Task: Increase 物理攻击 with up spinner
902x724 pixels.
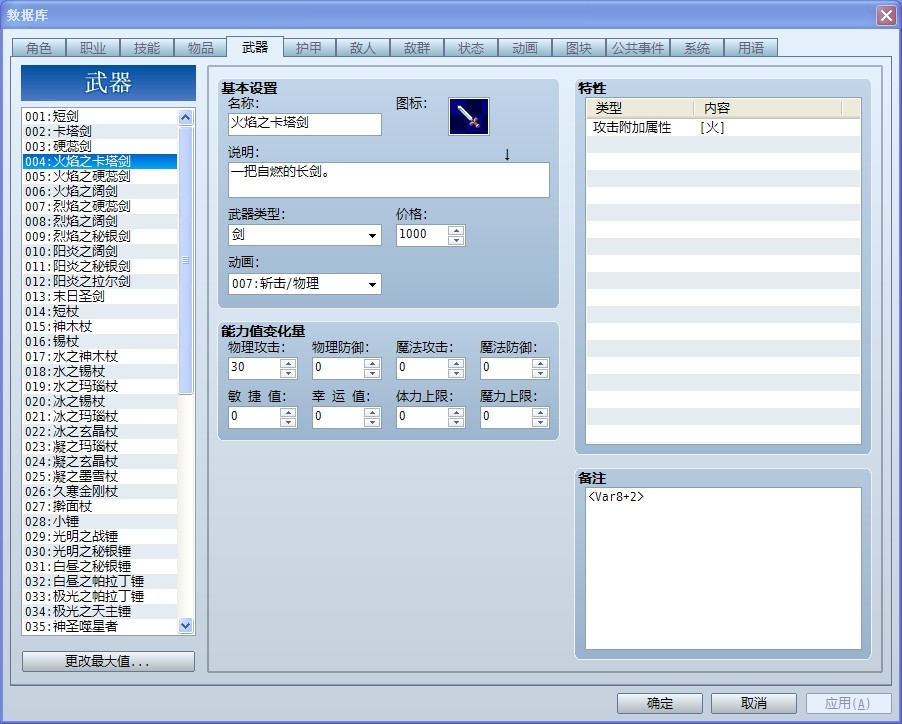Action: (288, 363)
